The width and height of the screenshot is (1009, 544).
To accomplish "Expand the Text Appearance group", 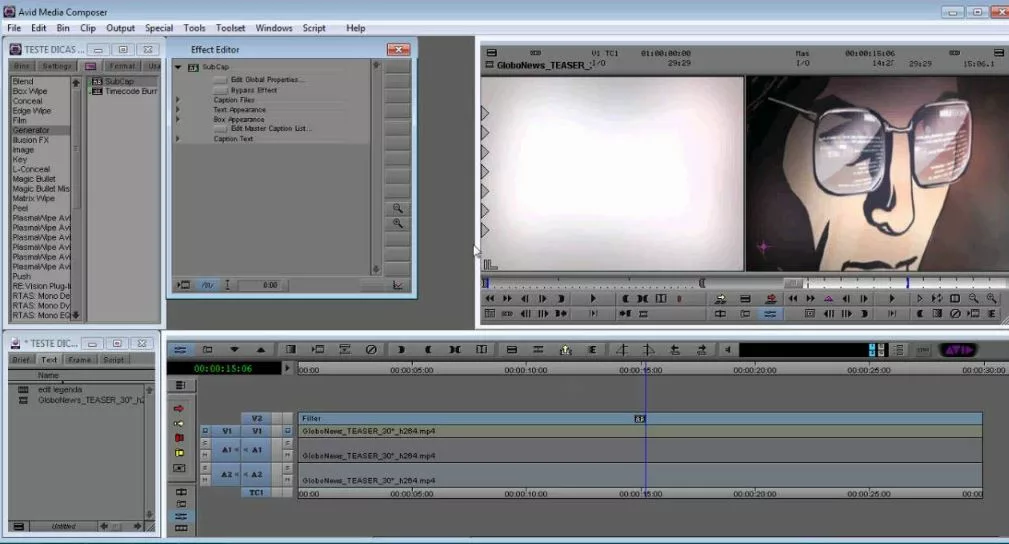I will tap(178, 109).
